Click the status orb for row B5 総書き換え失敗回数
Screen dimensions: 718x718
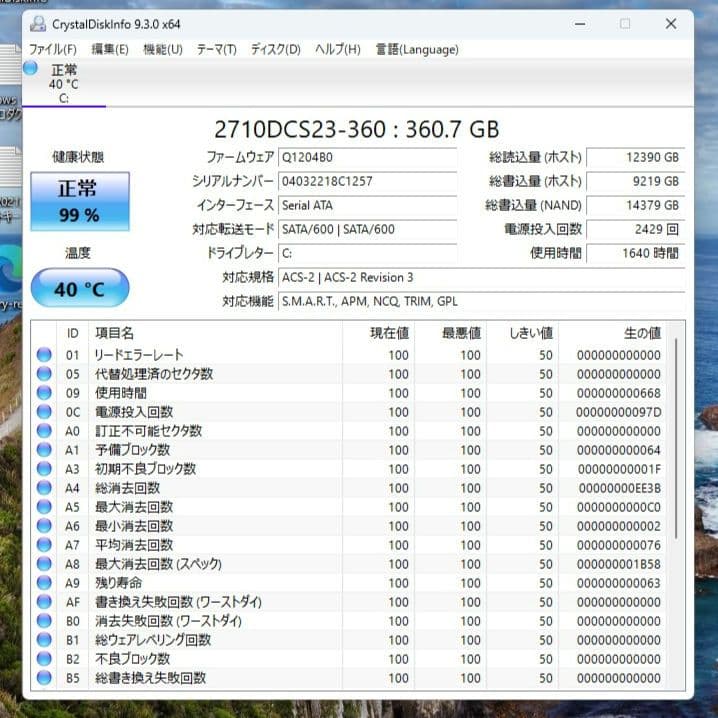pyautogui.click(x=44, y=678)
